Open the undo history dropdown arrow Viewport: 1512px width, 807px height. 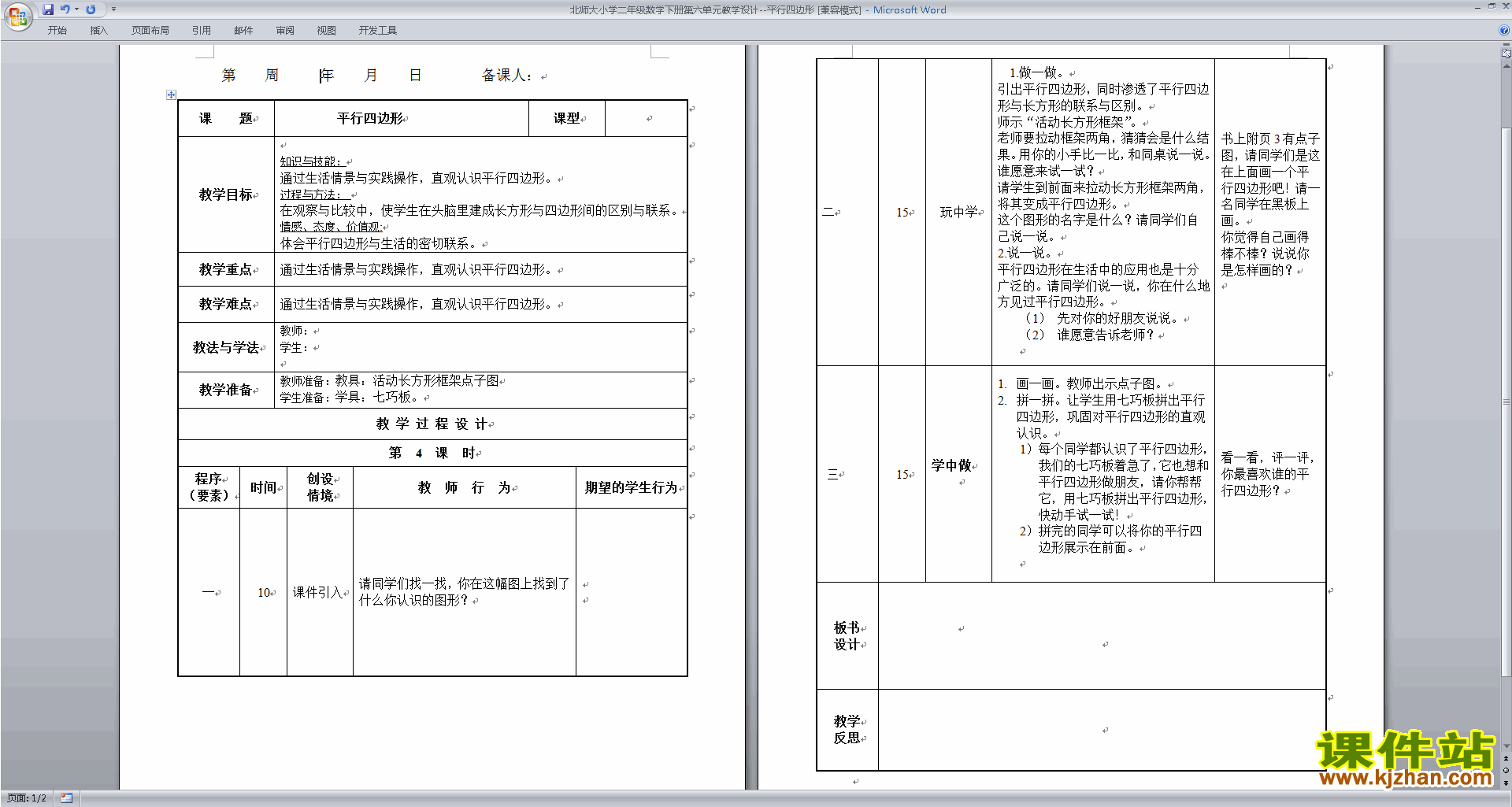(x=76, y=9)
